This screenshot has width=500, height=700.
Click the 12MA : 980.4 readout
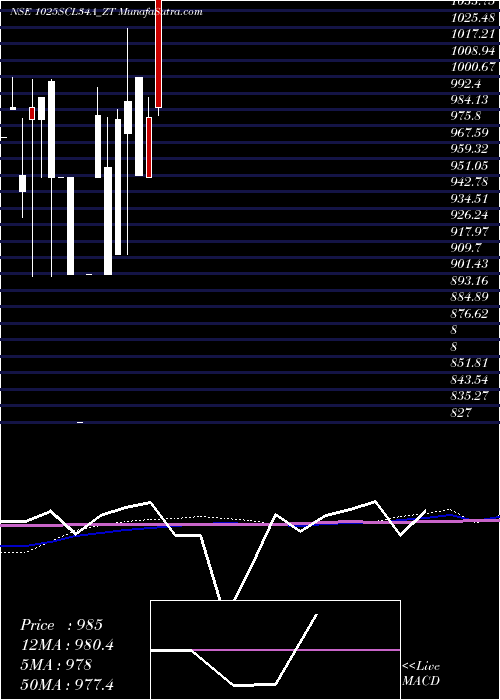[67, 645]
